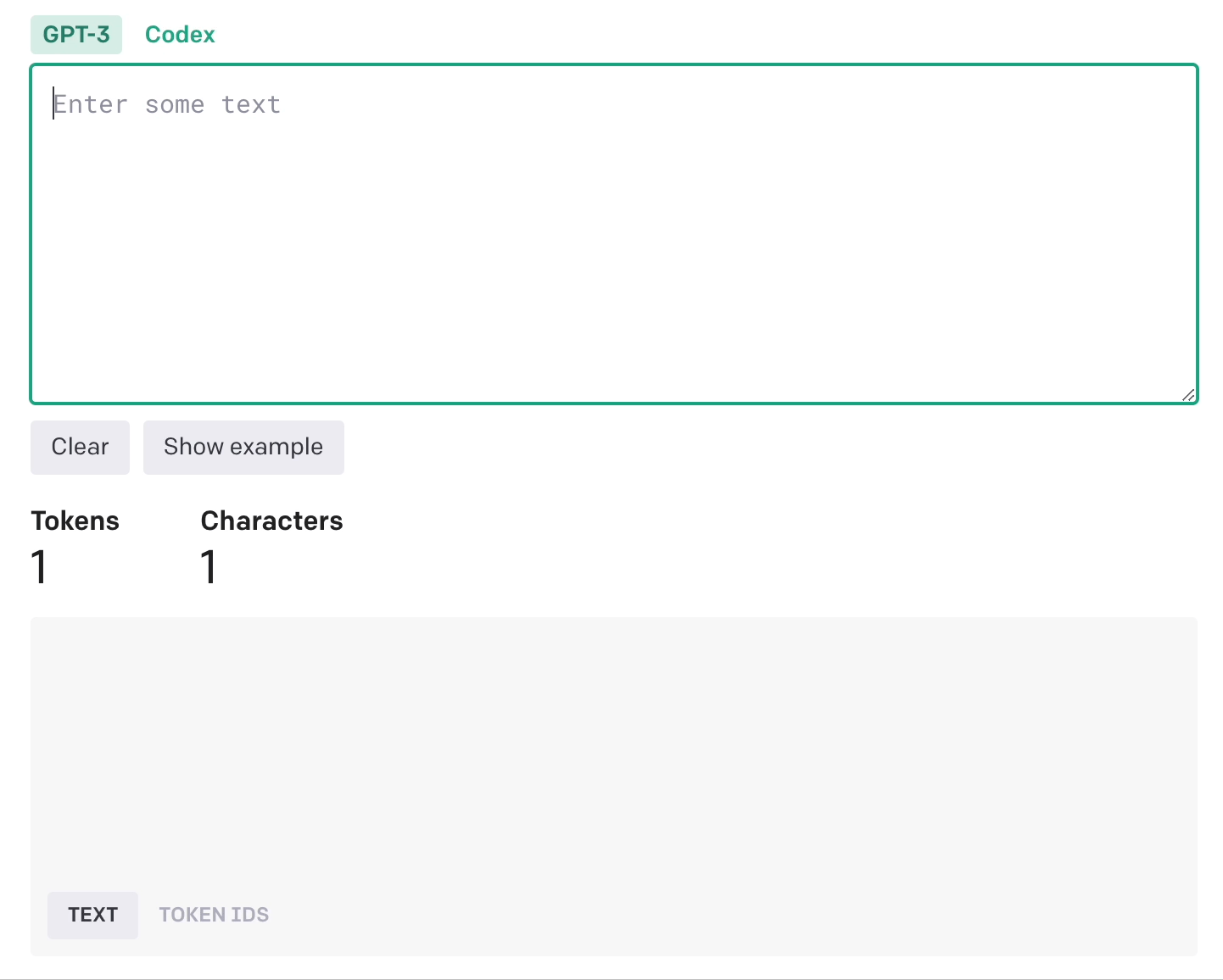Click the character count number
The image size is (1223, 980).
click(209, 567)
